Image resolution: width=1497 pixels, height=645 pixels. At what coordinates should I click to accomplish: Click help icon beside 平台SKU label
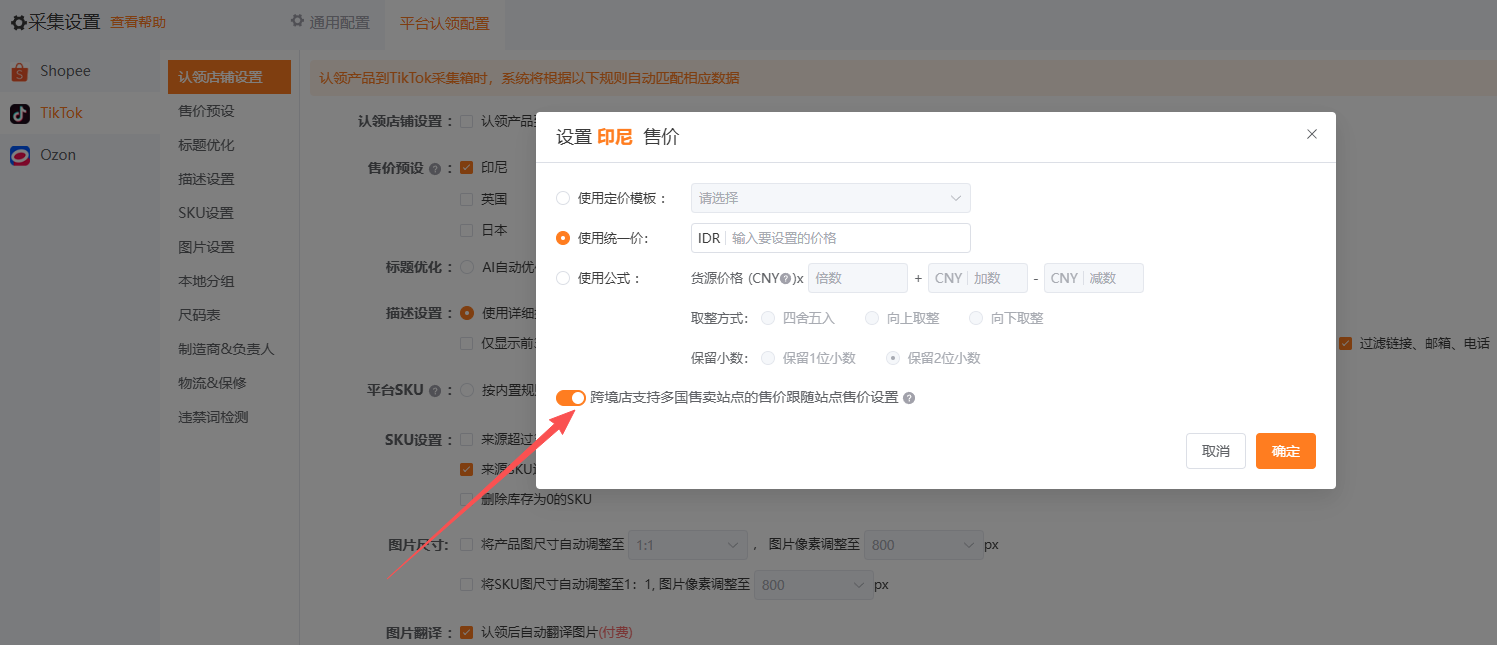(x=435, y=391)
